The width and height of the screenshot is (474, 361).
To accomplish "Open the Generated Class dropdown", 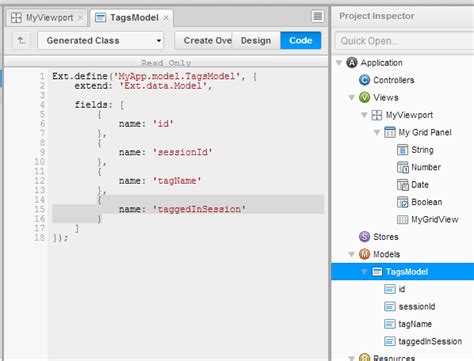I will (x=101, y=41).
